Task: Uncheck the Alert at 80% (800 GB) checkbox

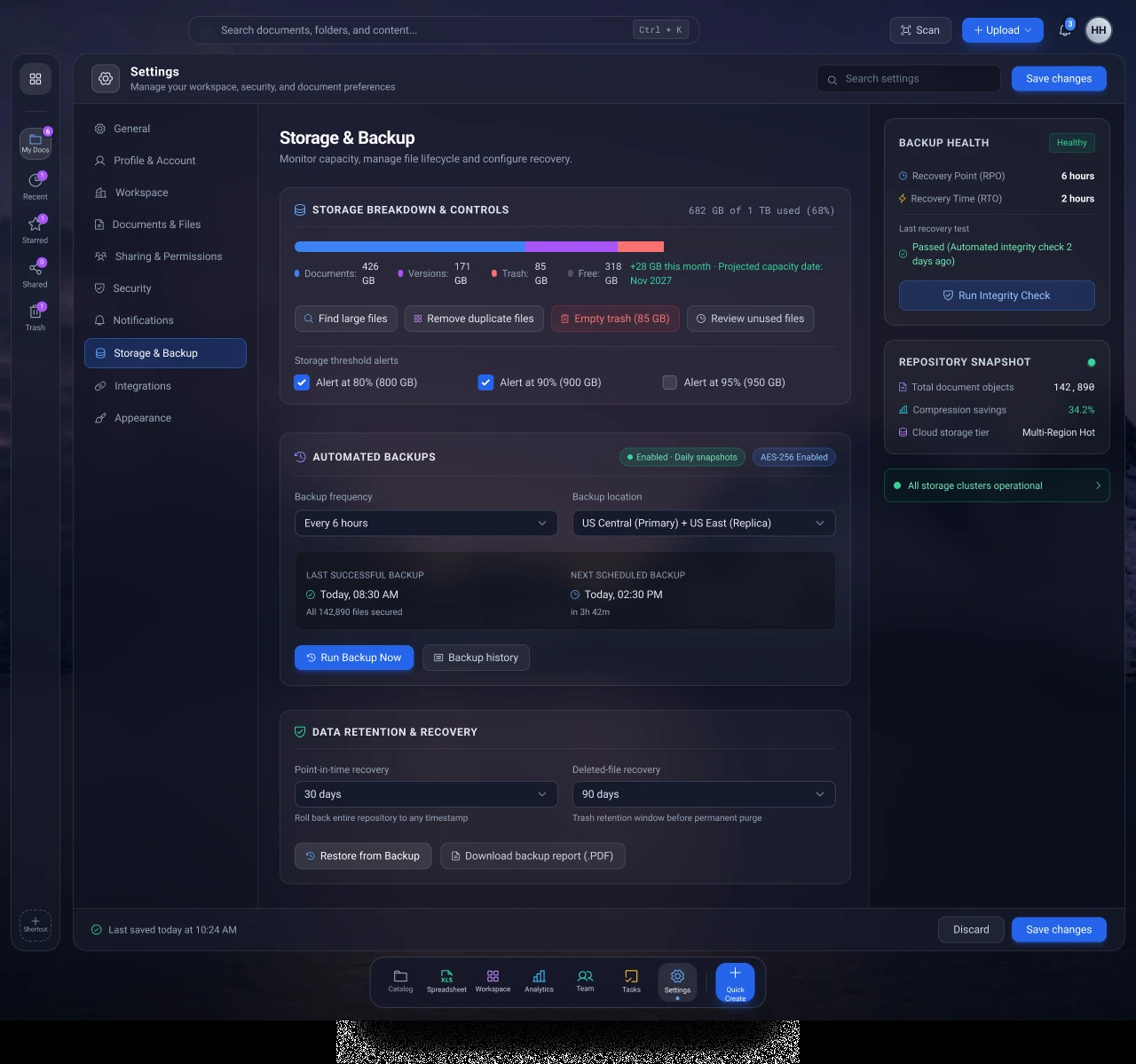Action: [302, 382]
